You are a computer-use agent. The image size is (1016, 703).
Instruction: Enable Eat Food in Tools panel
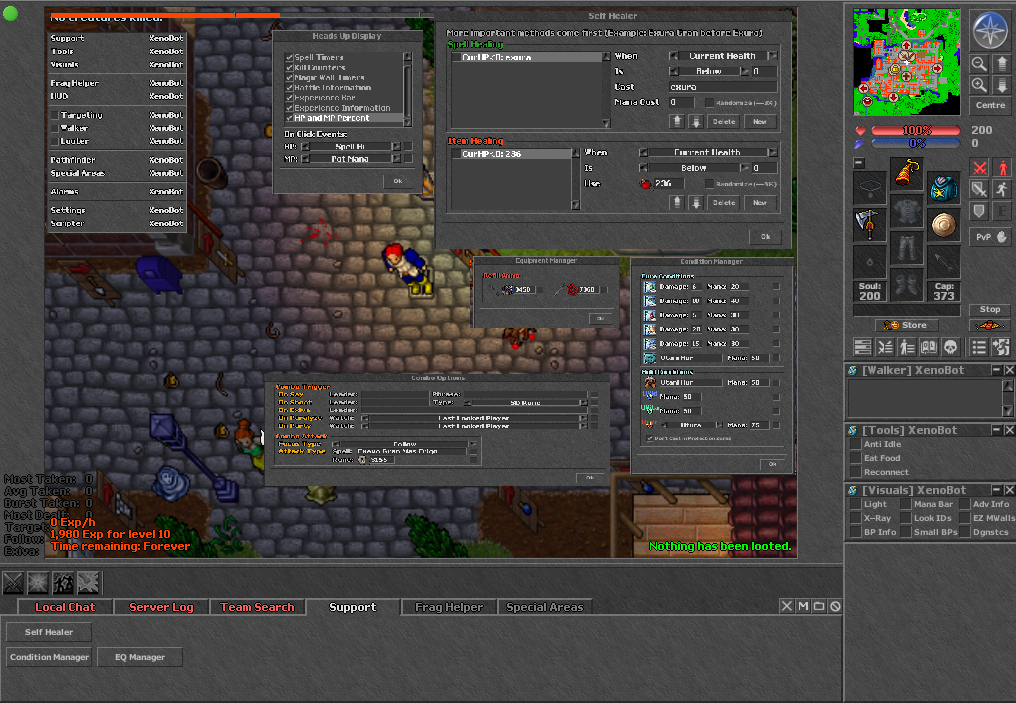(x=855, y=458)
